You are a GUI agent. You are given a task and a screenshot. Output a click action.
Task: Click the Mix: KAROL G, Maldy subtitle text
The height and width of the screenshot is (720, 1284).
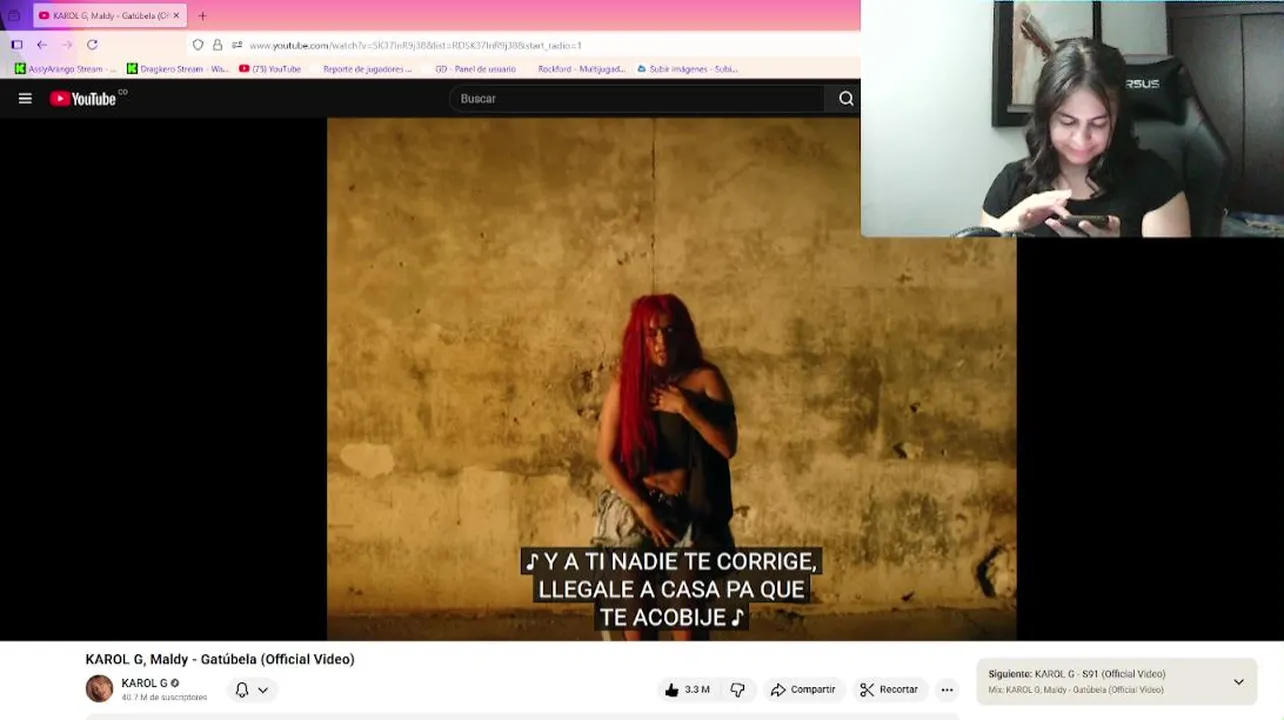(1076, 690)
